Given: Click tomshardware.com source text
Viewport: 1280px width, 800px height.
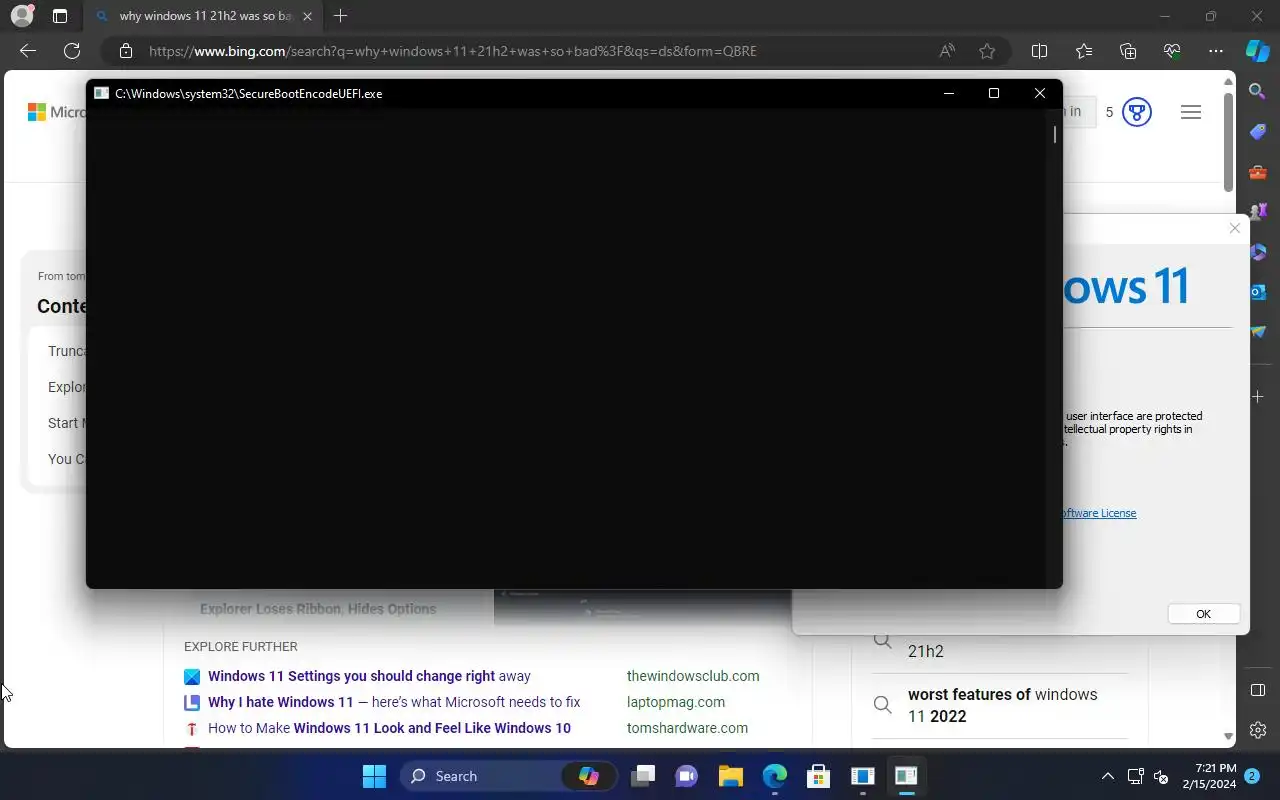Looking at the screenshot, I should 687,728.
